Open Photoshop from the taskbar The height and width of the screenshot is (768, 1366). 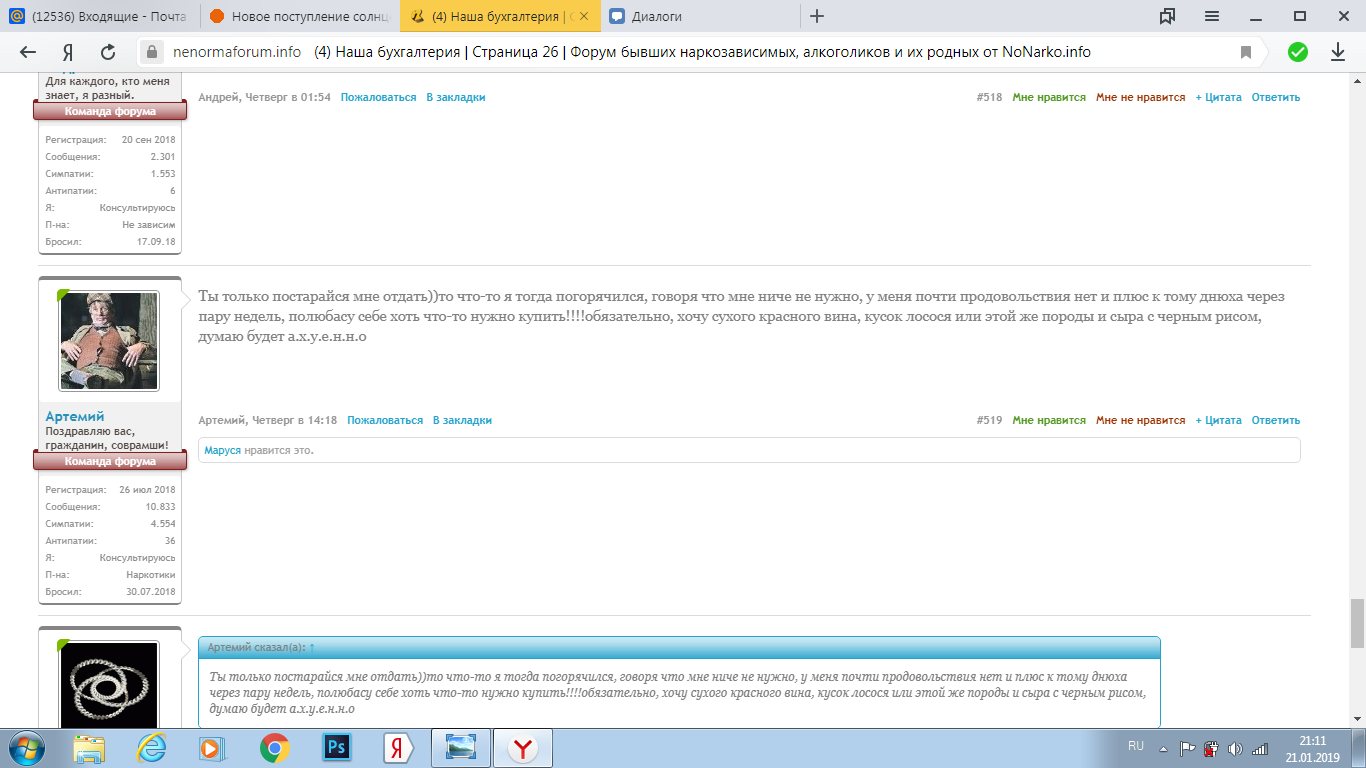pyautogui.click(x=336, y=747)
